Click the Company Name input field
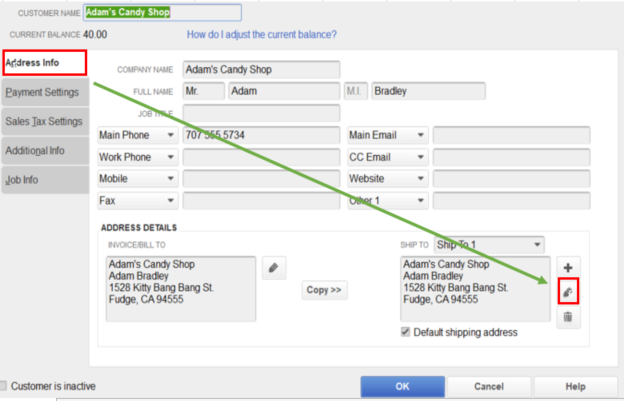The height and width of the screenshot is (401, 624). 261,70
